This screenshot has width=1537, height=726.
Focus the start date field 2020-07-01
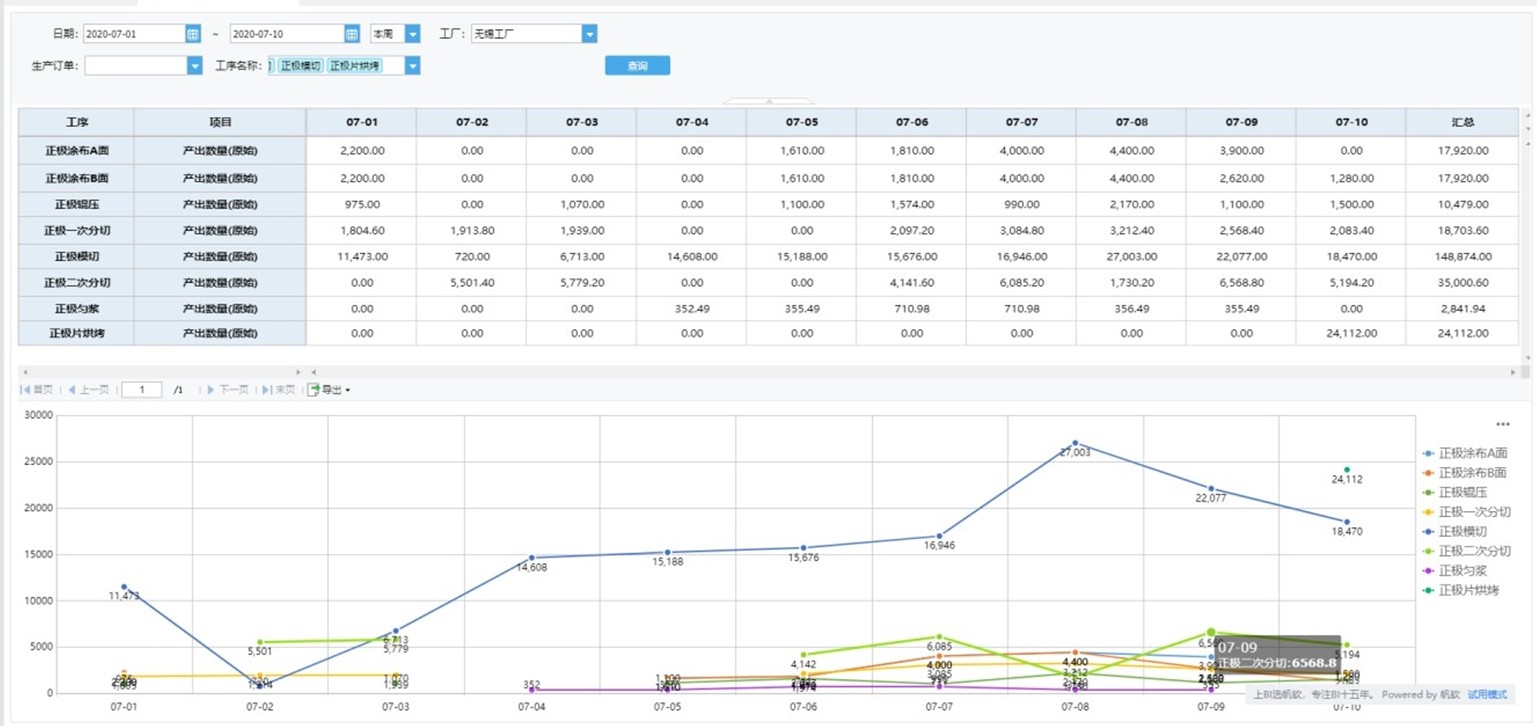[134, 34]
